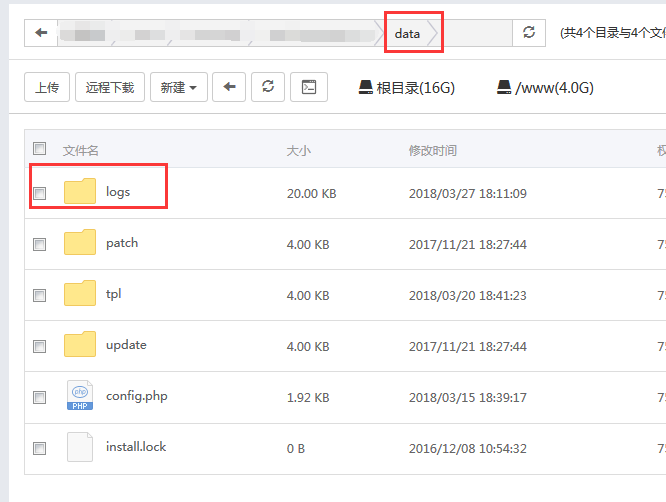The image size is (666, 502).
Task: Click the 上传 upload button
Action: pos(47,87)
